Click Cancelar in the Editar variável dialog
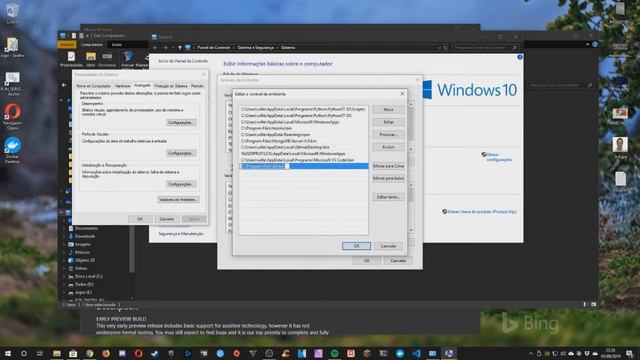The height and width of the screenshot is (360, 640). click(x=388, y=246)
